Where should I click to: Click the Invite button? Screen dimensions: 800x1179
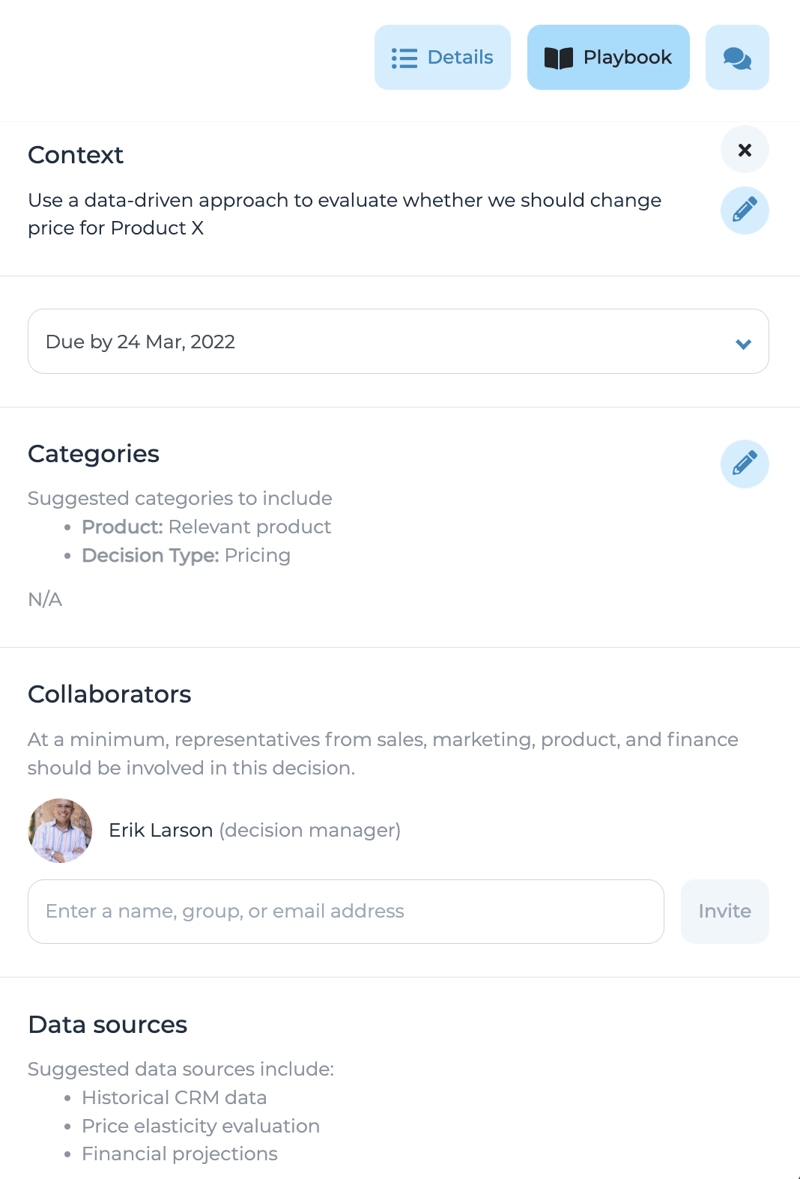(x=725, y=911)
